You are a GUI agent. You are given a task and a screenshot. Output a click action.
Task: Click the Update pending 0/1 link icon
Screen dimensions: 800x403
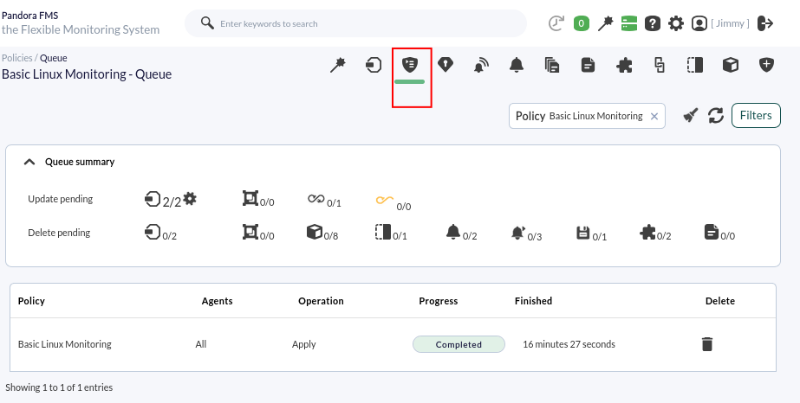point(316,198)
